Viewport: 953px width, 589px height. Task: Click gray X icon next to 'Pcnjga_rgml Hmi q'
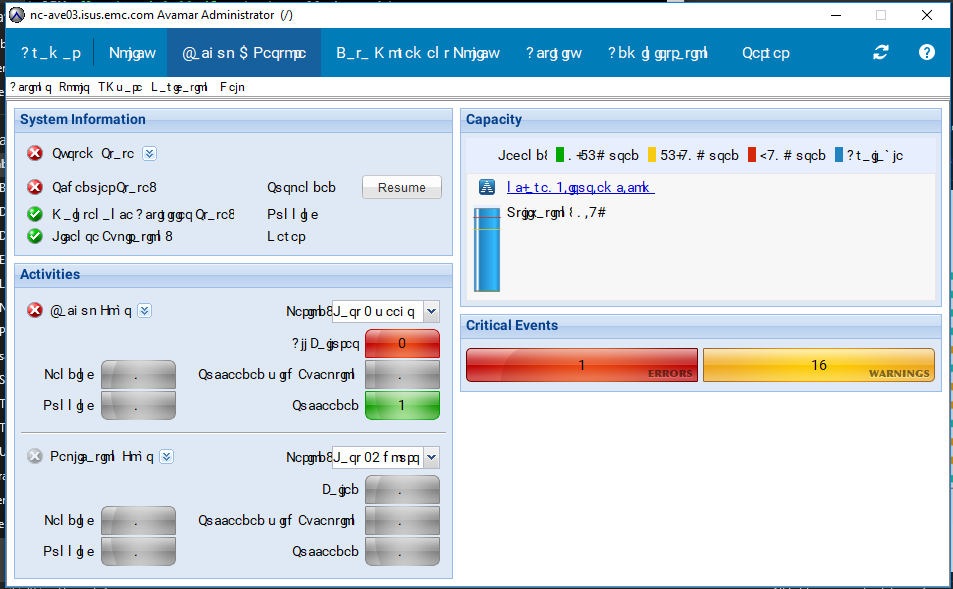pos(35,456)
